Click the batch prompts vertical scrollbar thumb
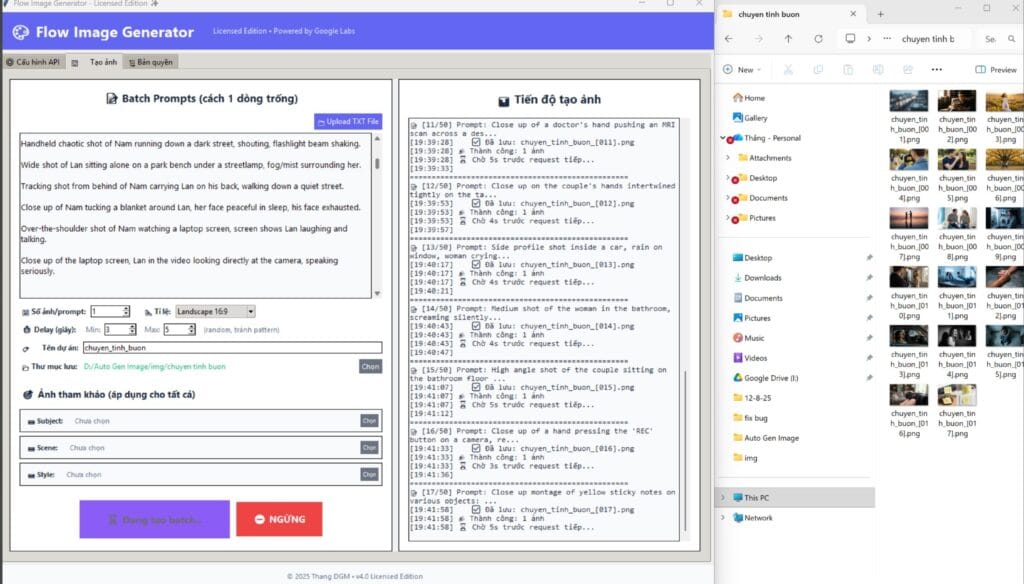This screenshot has height=584, width=1024. (377, 163)
